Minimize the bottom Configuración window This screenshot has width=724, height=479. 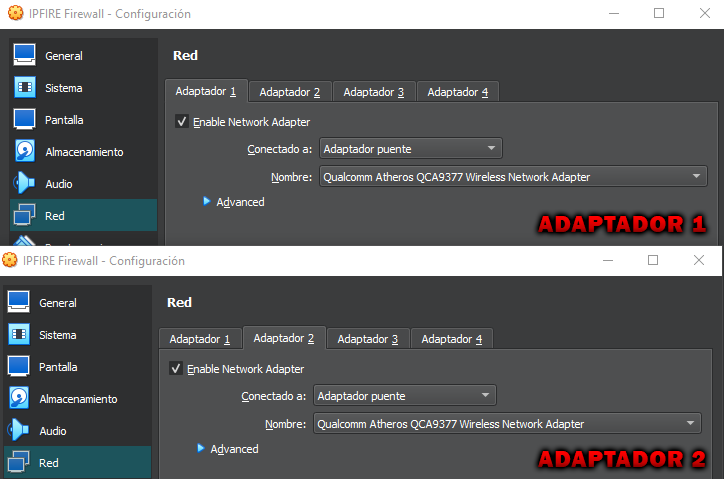coord(608,261)
